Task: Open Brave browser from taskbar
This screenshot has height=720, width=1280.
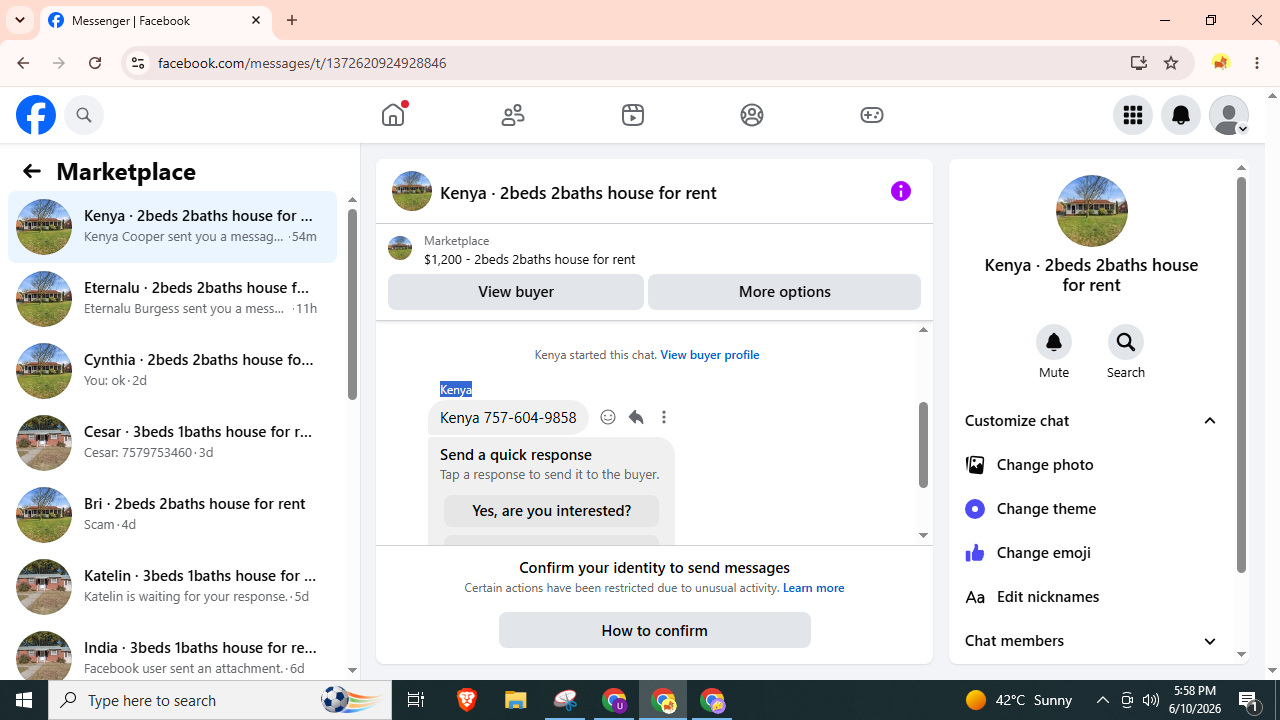Action: 467,700
